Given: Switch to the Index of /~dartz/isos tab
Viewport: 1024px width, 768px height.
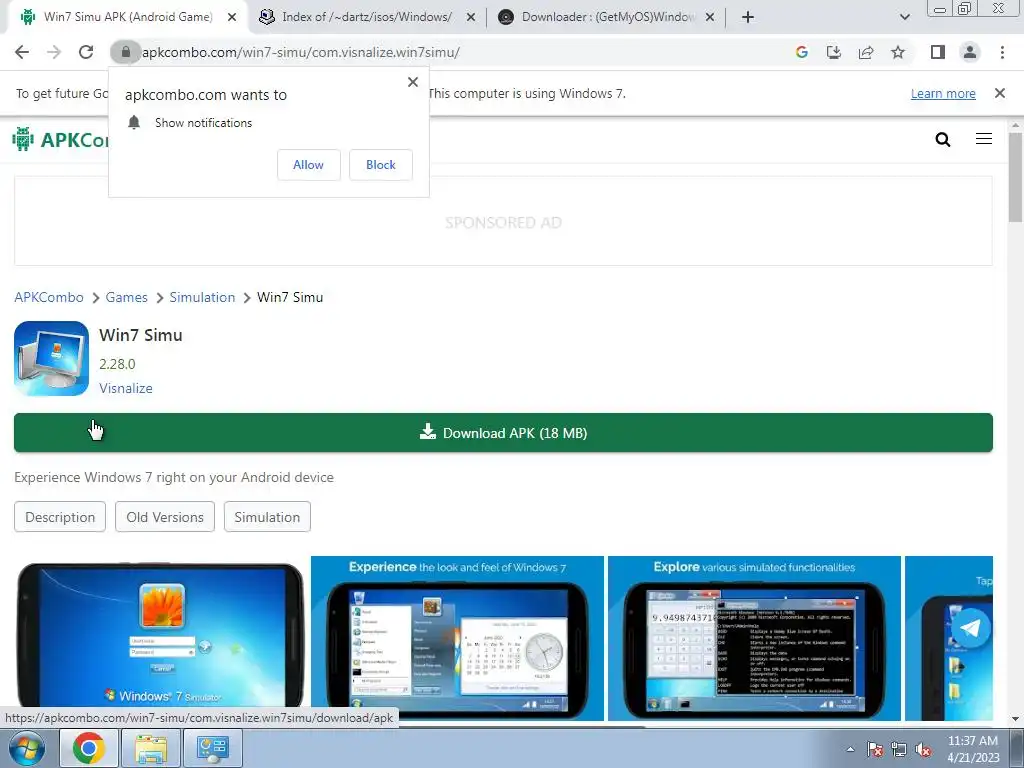Looking at the screenshot, I should pyautogui.click(x=366, y=17).
